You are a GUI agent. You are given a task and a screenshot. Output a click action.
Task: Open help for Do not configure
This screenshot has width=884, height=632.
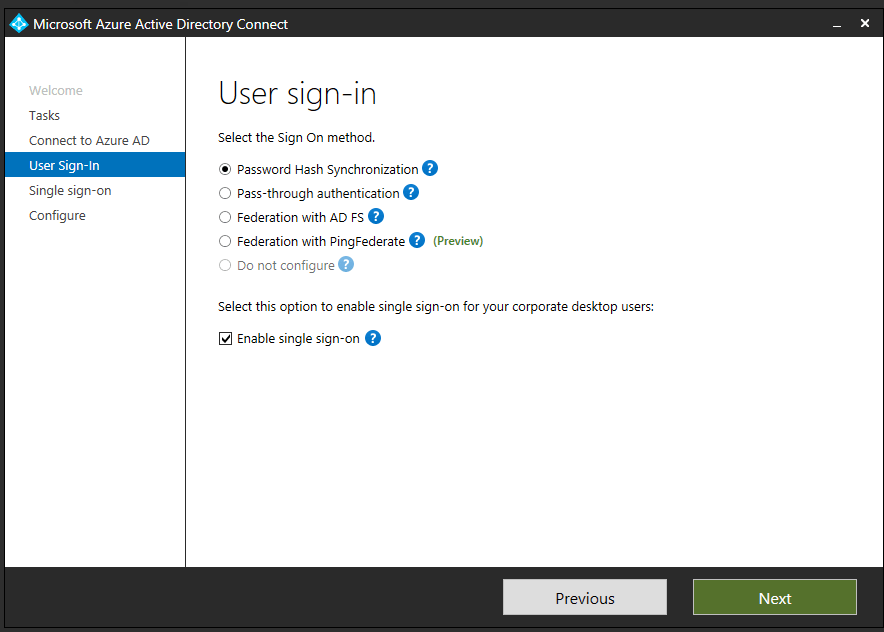point(346,264)
